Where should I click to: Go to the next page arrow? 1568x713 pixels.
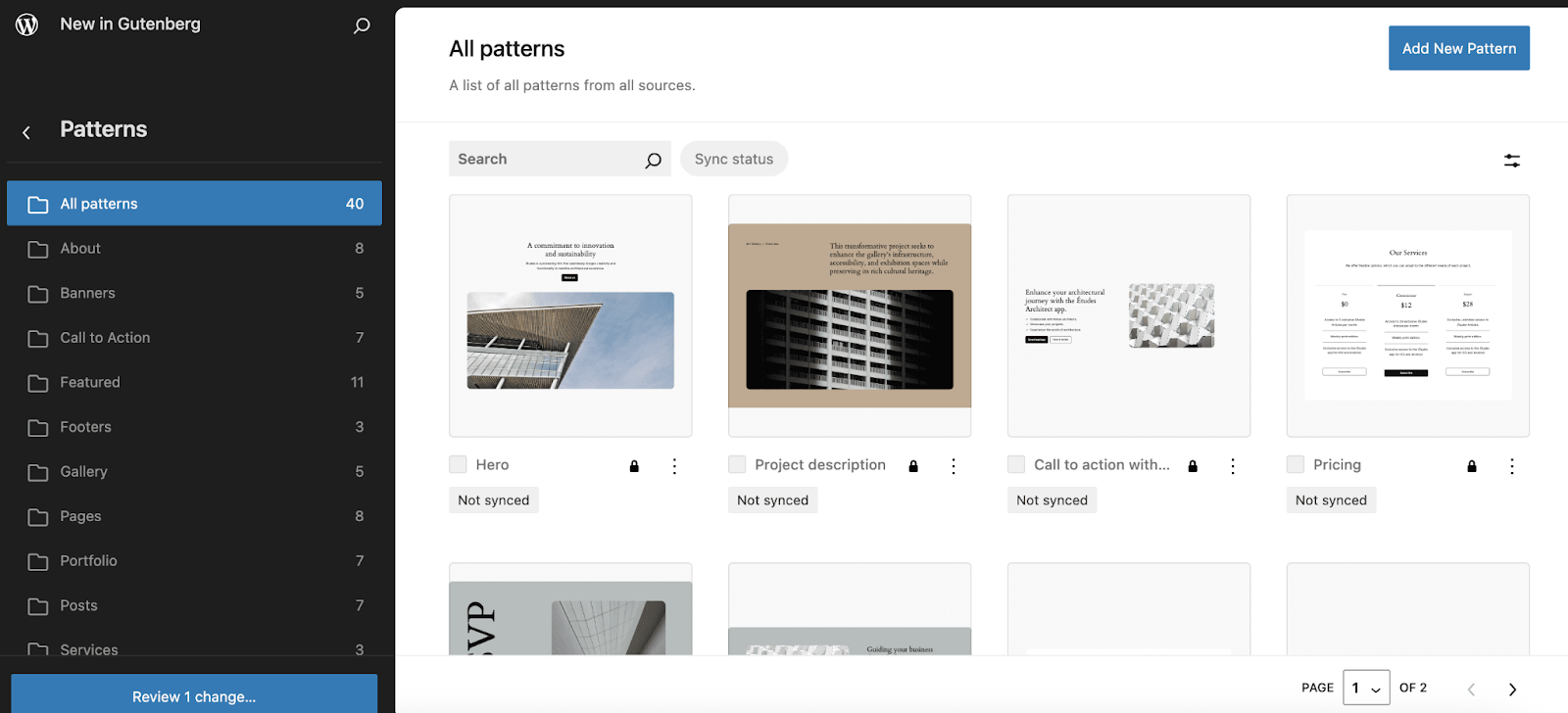point(1512,689)
